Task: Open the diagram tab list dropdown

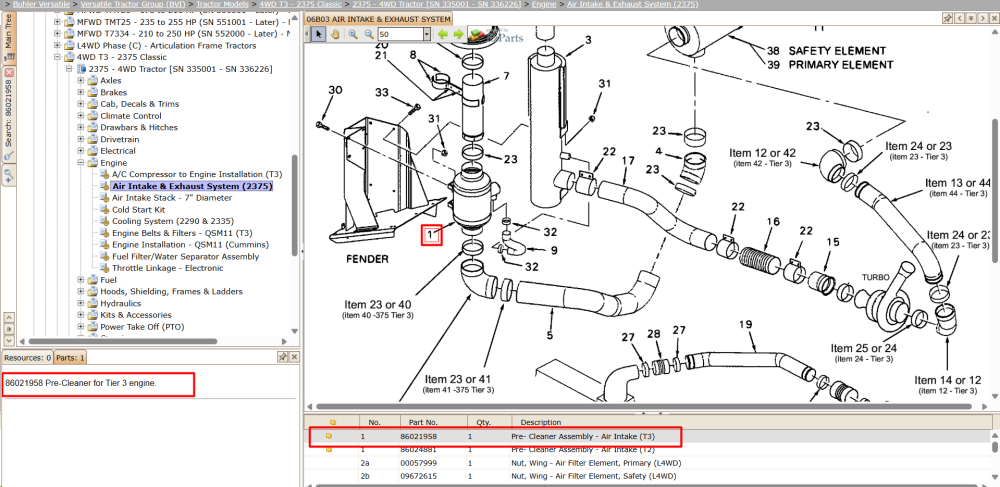Action: pyautogui.click(x=972, y=19)
